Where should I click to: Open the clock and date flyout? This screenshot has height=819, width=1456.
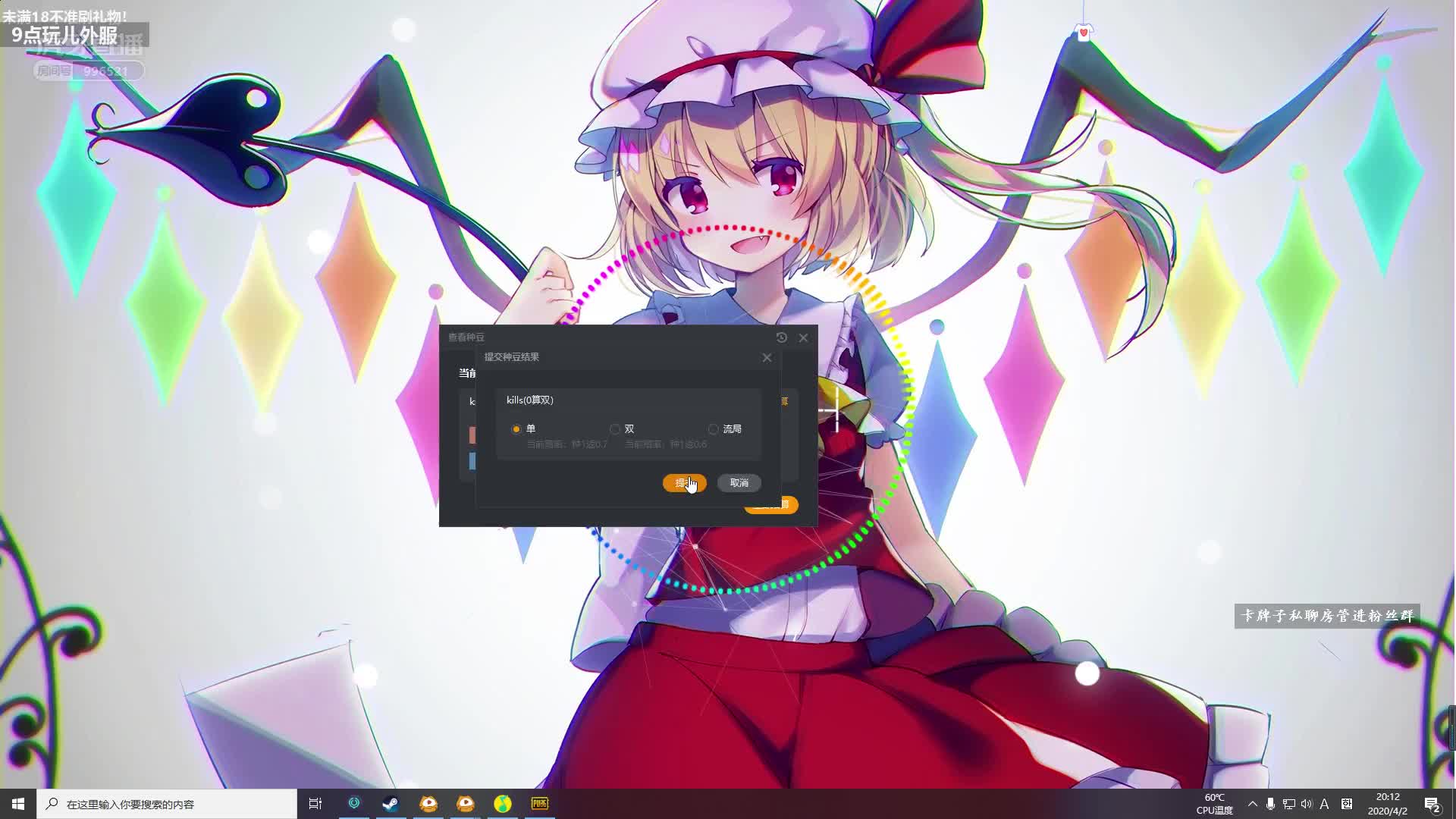point(1388,804)
